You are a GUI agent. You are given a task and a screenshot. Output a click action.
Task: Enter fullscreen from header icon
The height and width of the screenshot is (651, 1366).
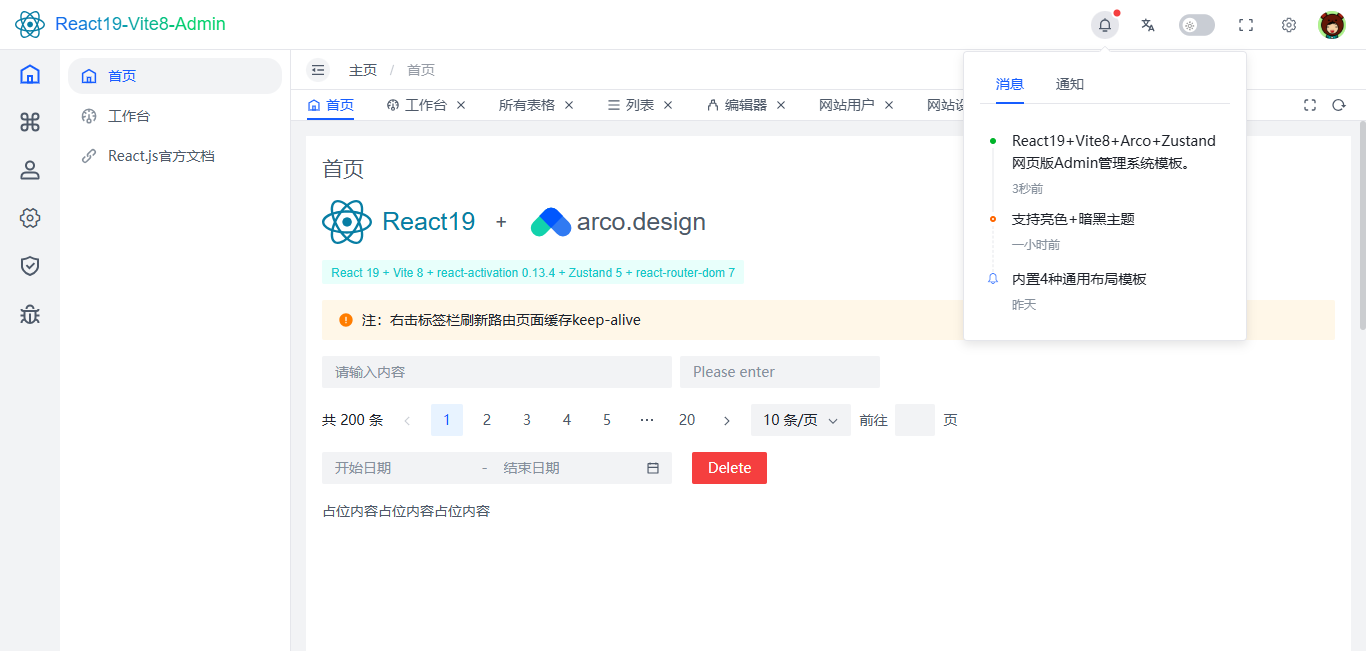pyautogui.click(x=1246, y=25)
